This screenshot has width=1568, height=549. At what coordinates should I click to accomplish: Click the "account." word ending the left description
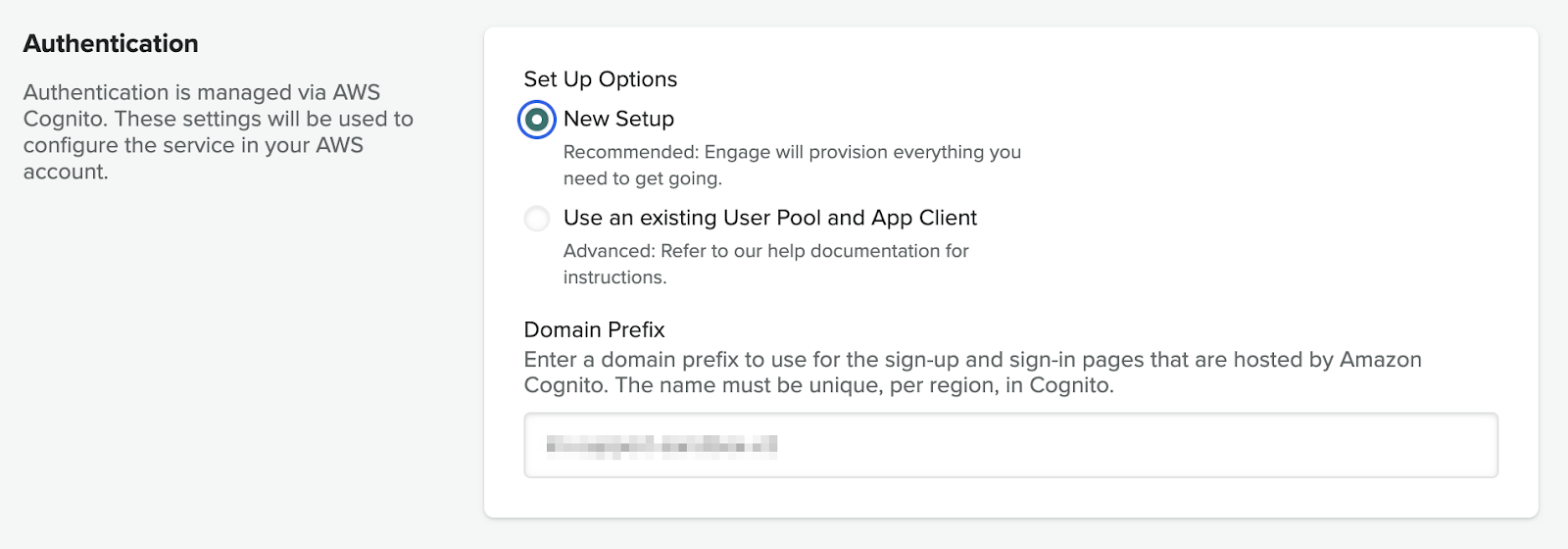pyautogui.click(x=66, y=172)
